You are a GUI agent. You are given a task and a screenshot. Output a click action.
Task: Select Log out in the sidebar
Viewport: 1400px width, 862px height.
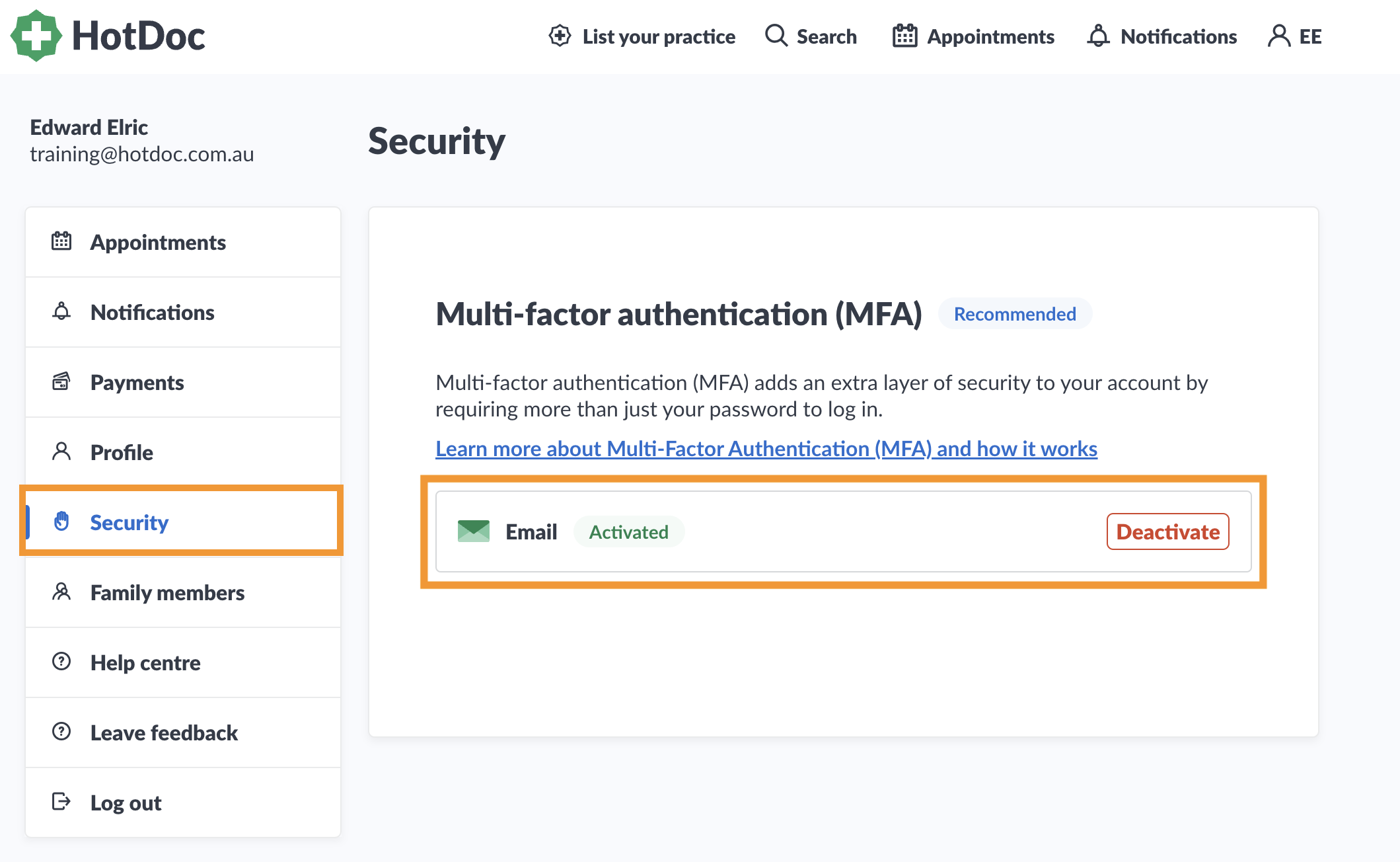(183, 803)
